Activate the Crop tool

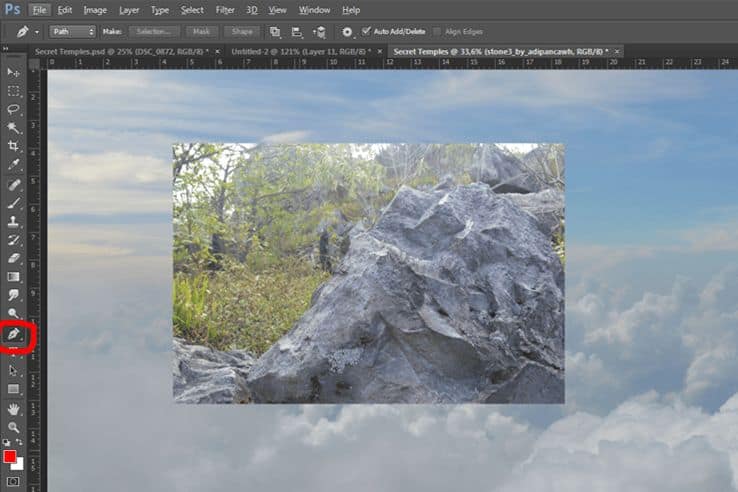point(13,146)
